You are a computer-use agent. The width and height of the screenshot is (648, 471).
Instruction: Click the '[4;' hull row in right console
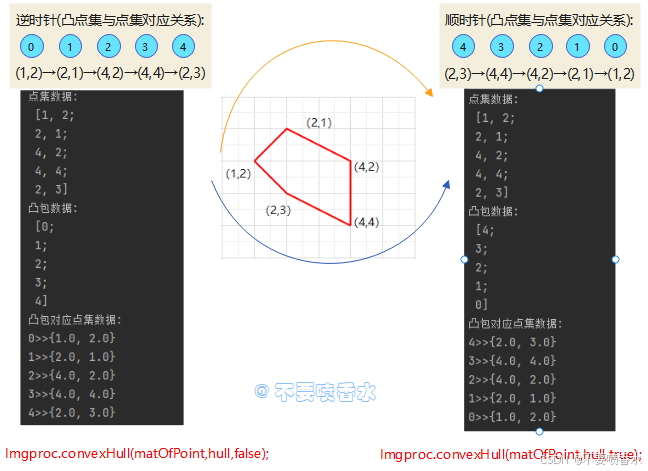click(485, 230)
